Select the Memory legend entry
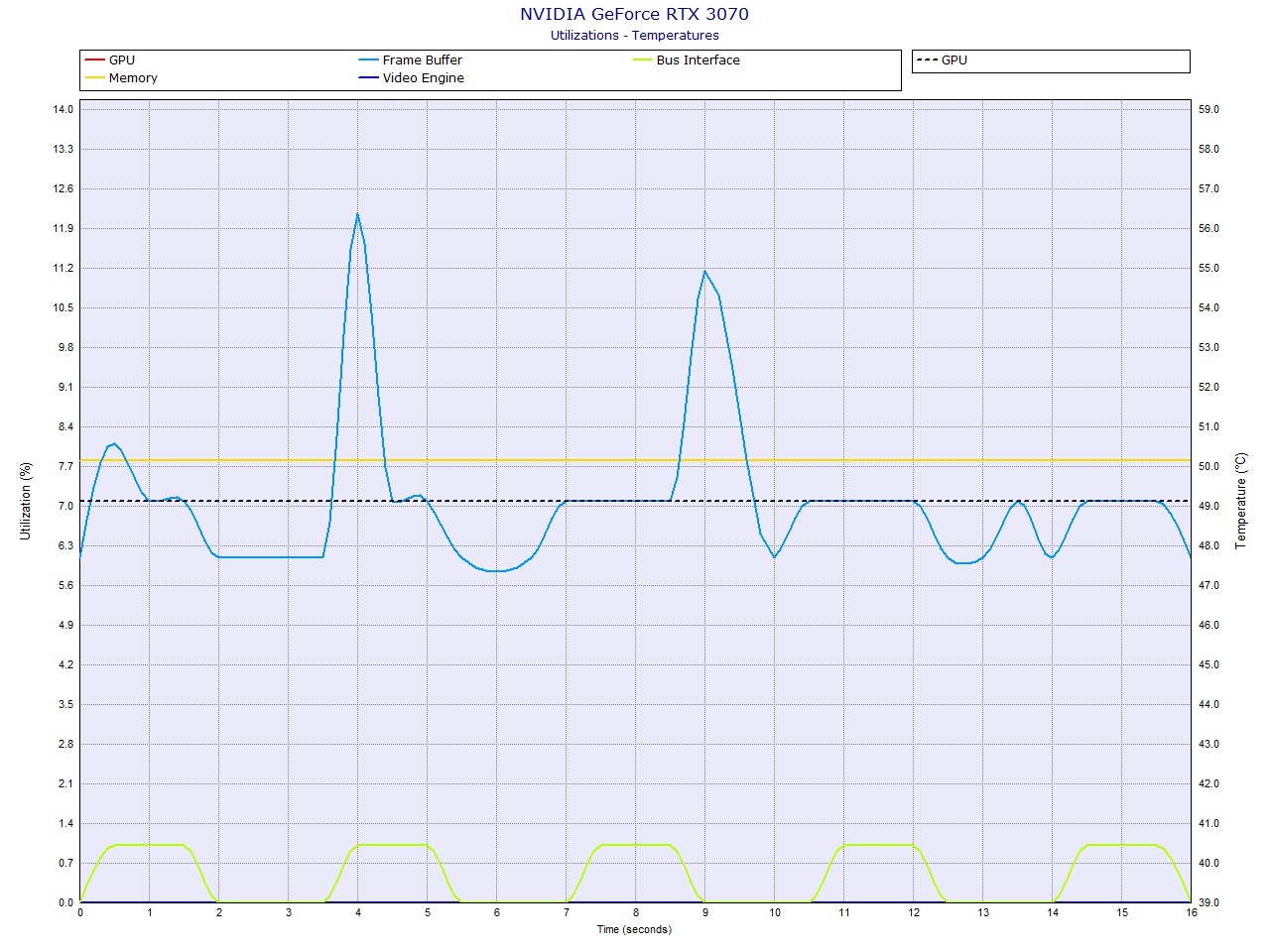1270x952 pixels. tap(121, 77)
